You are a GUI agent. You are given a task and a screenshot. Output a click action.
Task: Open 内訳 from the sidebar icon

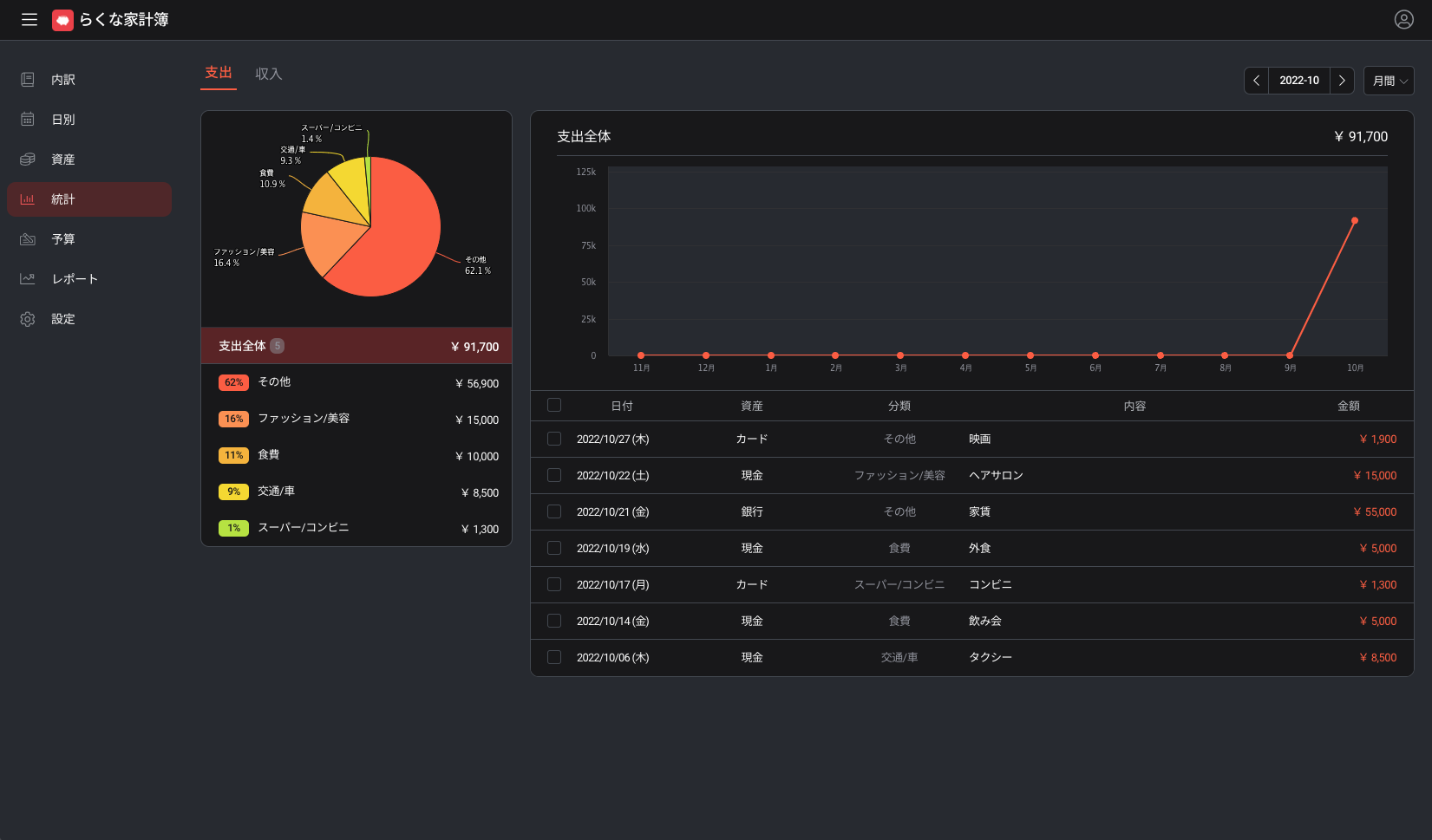(28, 80)
